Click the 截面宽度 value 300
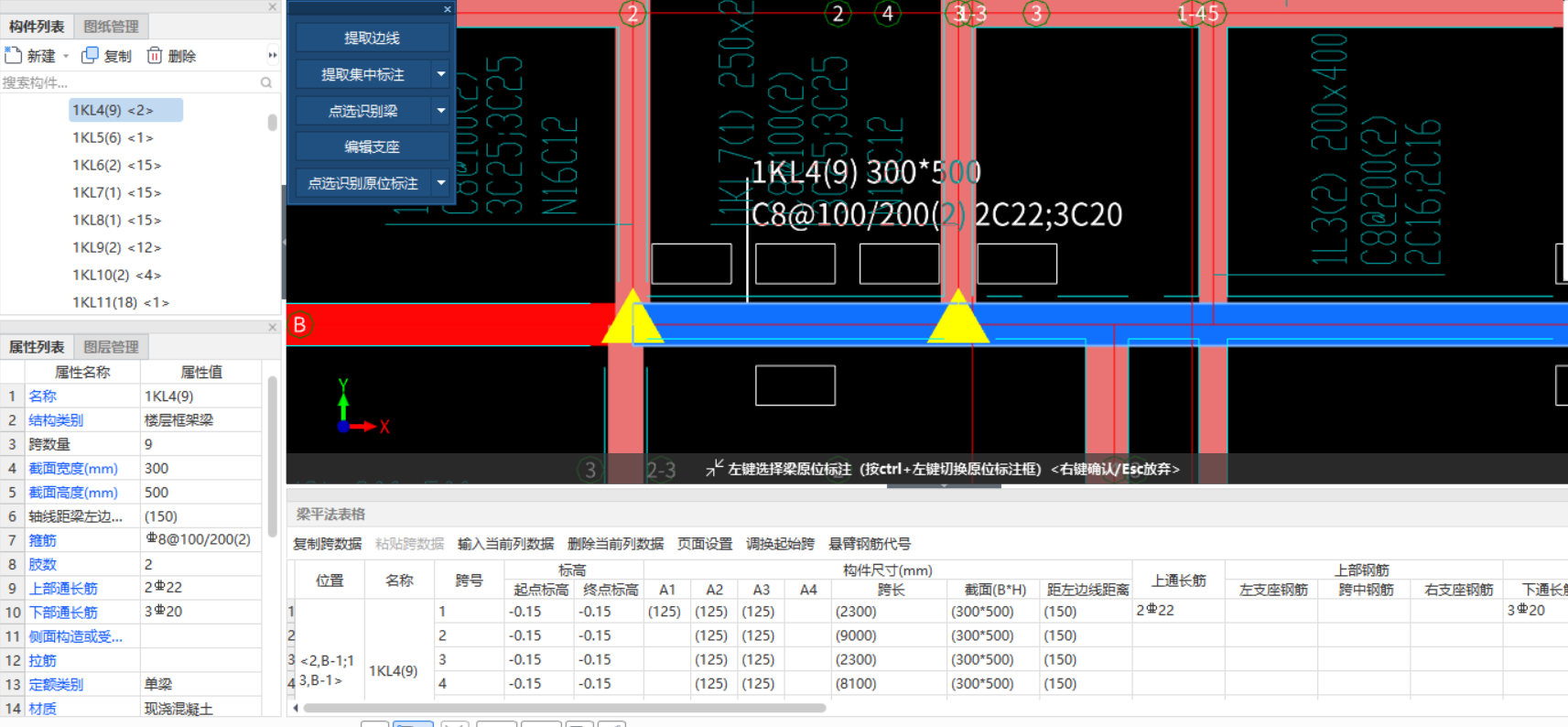 pyautogui.click(x=201, y=468)
